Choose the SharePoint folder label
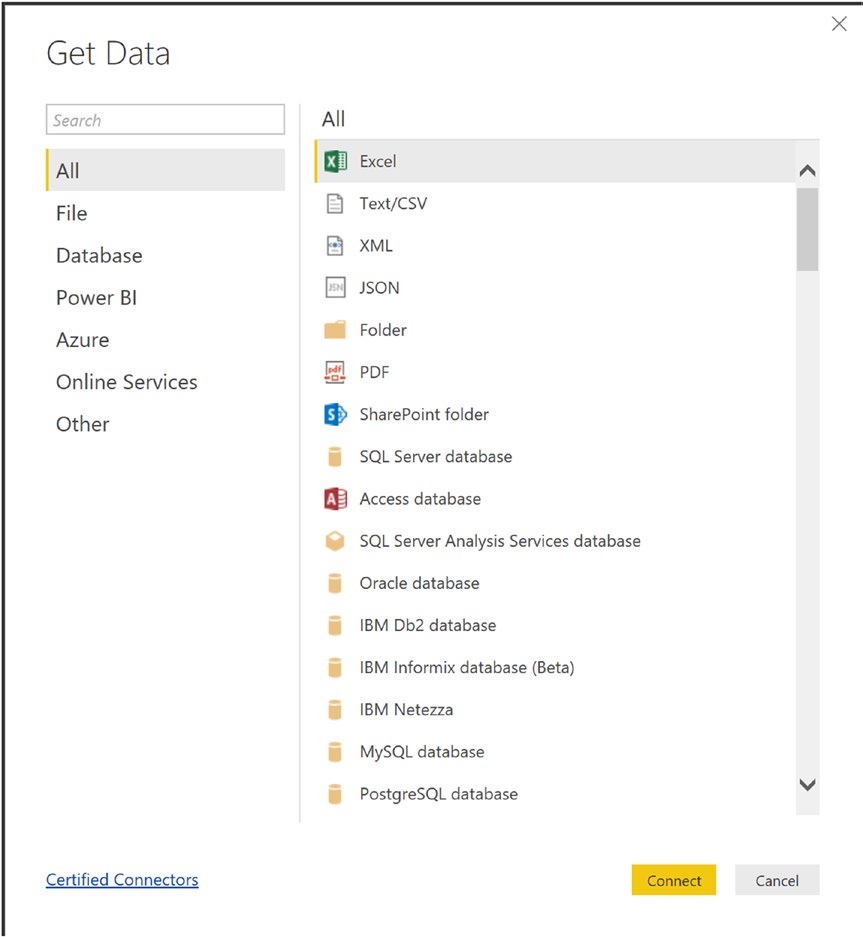This screenshot has height=937, width=863. (x=424, y=415)
